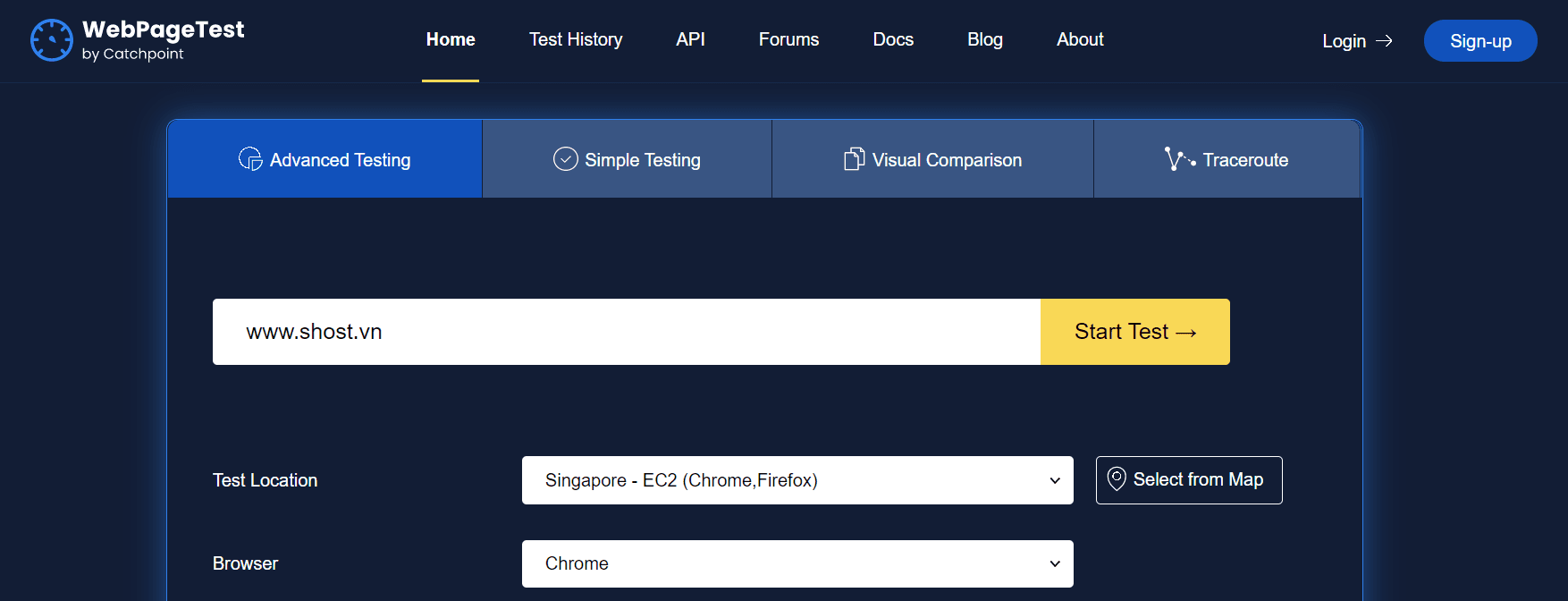Click the Simple Testing checkmark icon
Image resolution: width=1568 pixels, height=601 pixels.
pos(565,159)
